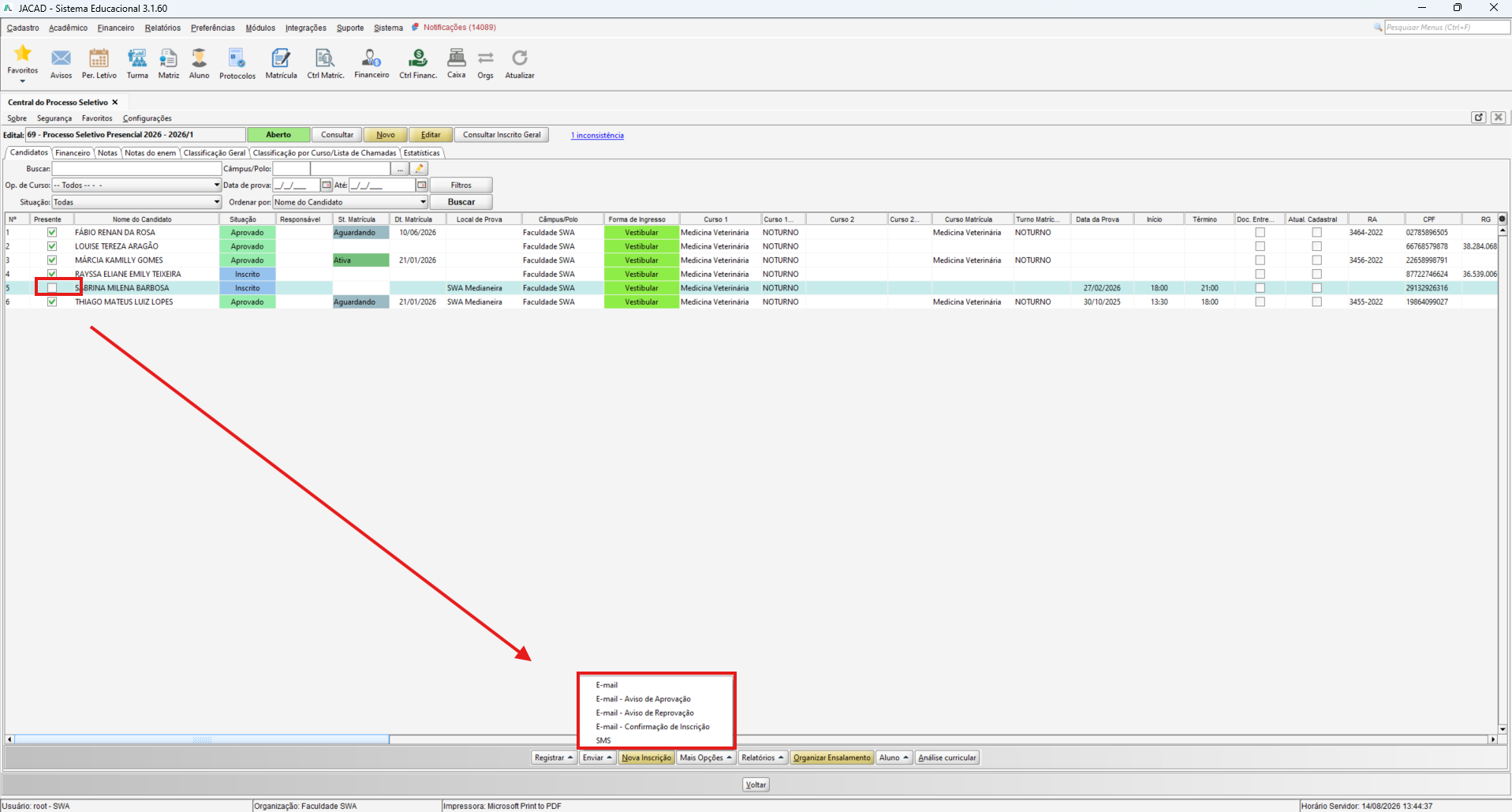Click the Atualizar refresh icon
Viewport: 1512px width, 812px height.
click(520, 58)
